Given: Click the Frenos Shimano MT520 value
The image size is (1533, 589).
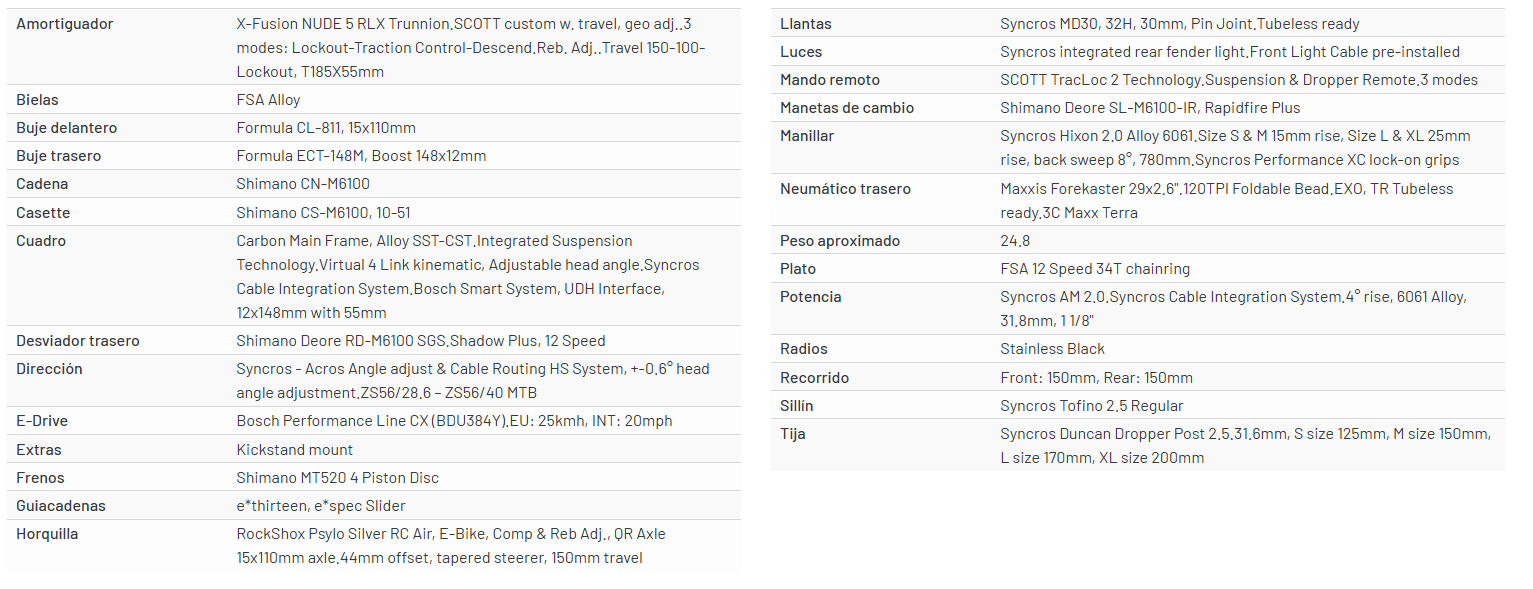Looking at the screenshot, I should click(x=338, y=478).
